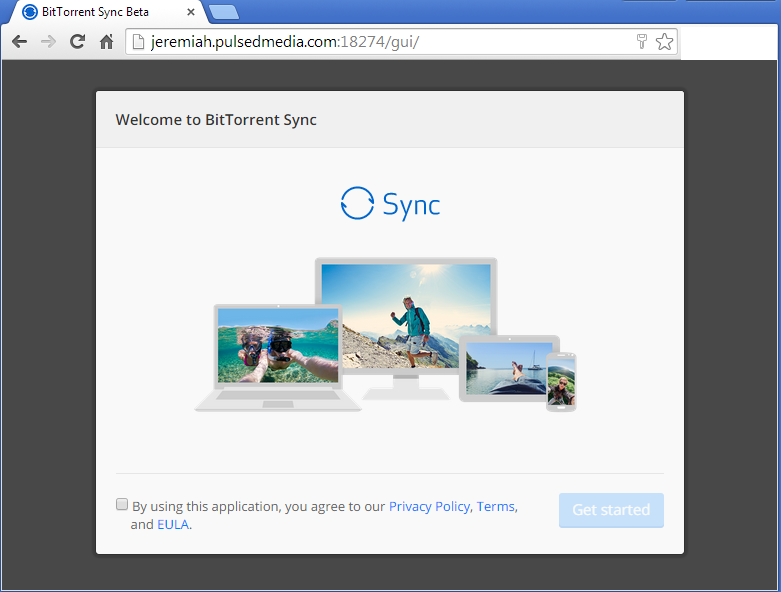Tick the agreement checkbox for the terms

[122, 505]
